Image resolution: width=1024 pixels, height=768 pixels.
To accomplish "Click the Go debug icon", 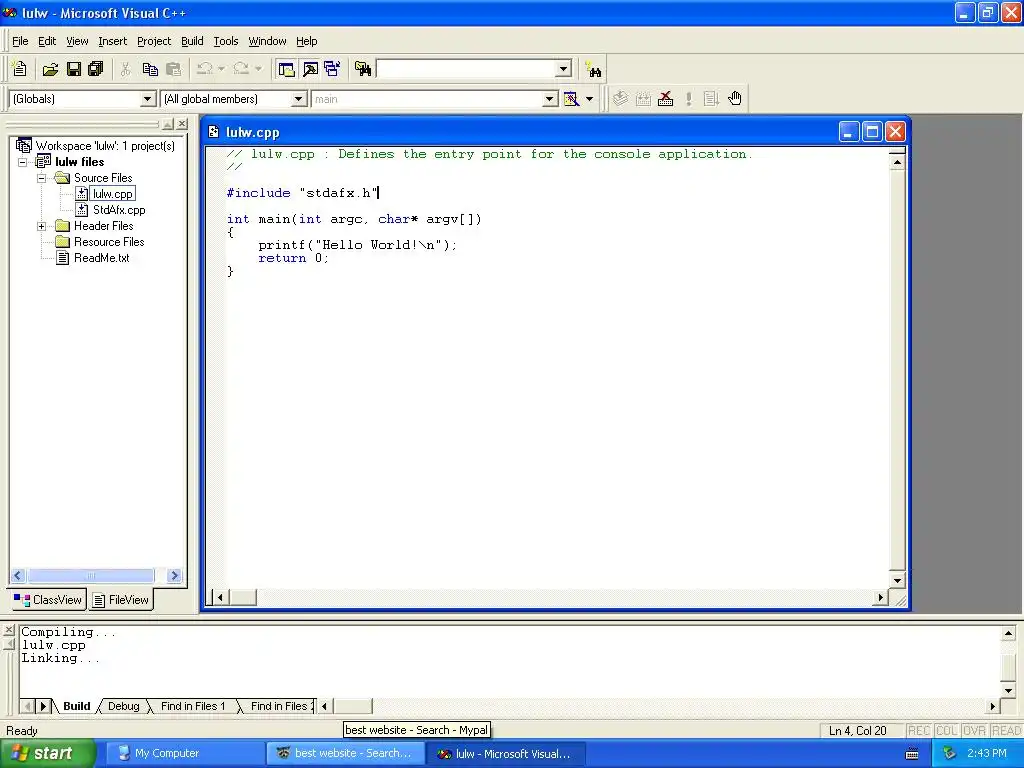I will click(x=711, y=99).
